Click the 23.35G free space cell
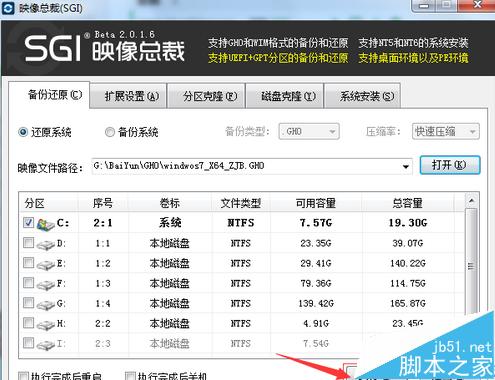Viewport: 495px width, 380px height. tap(316, 243)
